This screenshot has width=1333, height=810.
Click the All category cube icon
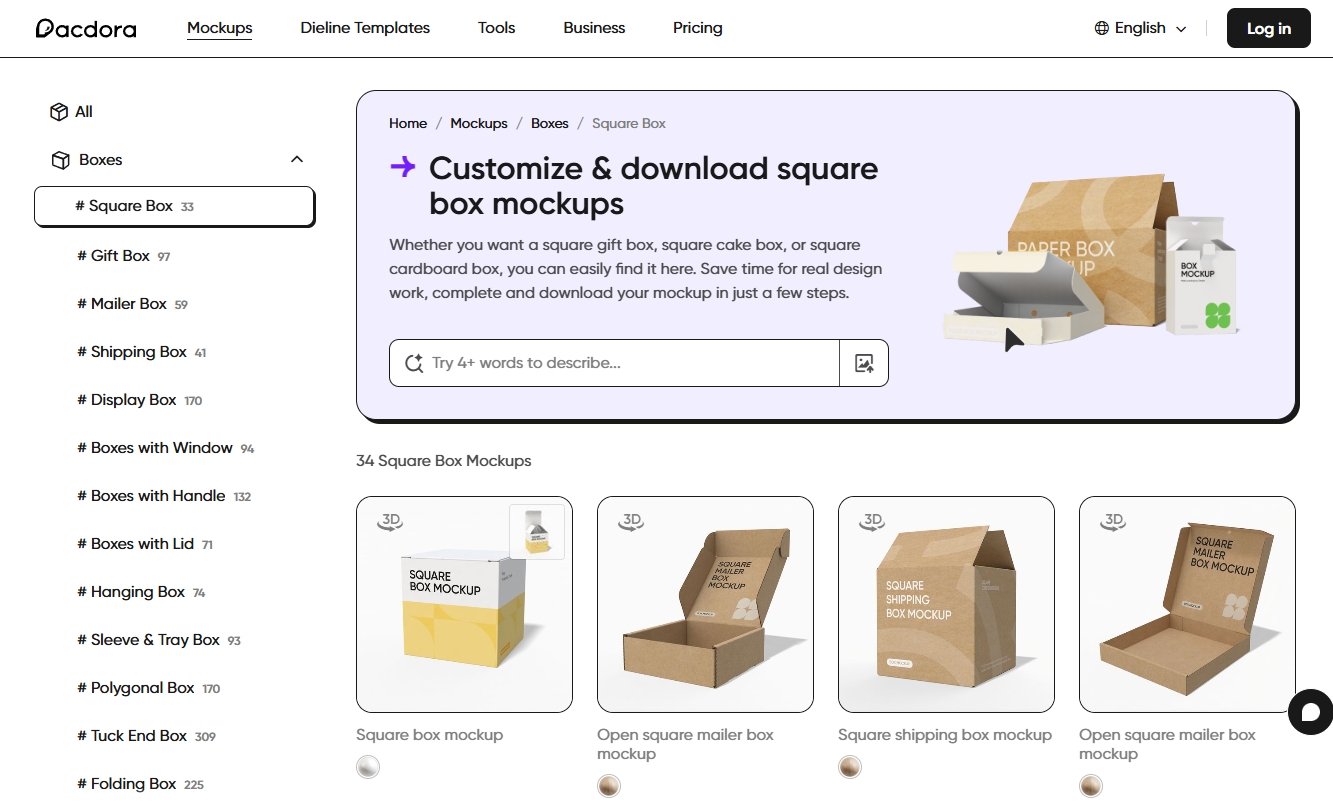pyautogui.click(x=59, y=112)
